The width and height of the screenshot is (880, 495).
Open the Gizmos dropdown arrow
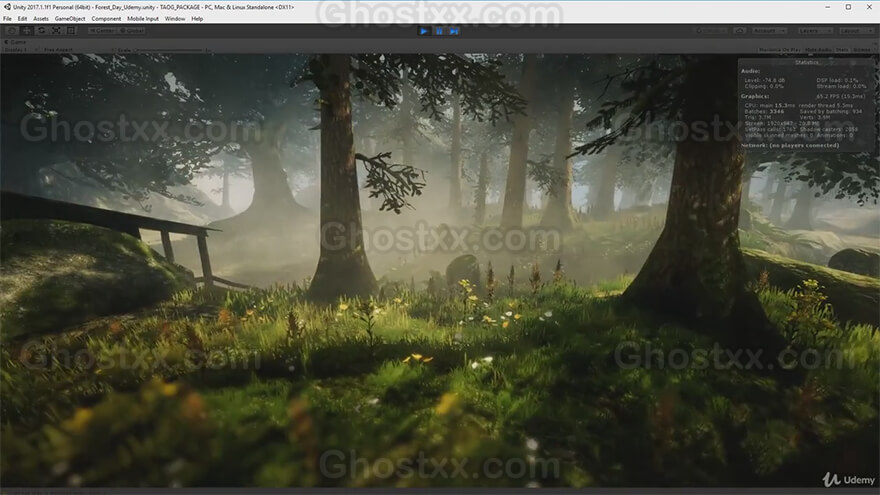[874, 49]
